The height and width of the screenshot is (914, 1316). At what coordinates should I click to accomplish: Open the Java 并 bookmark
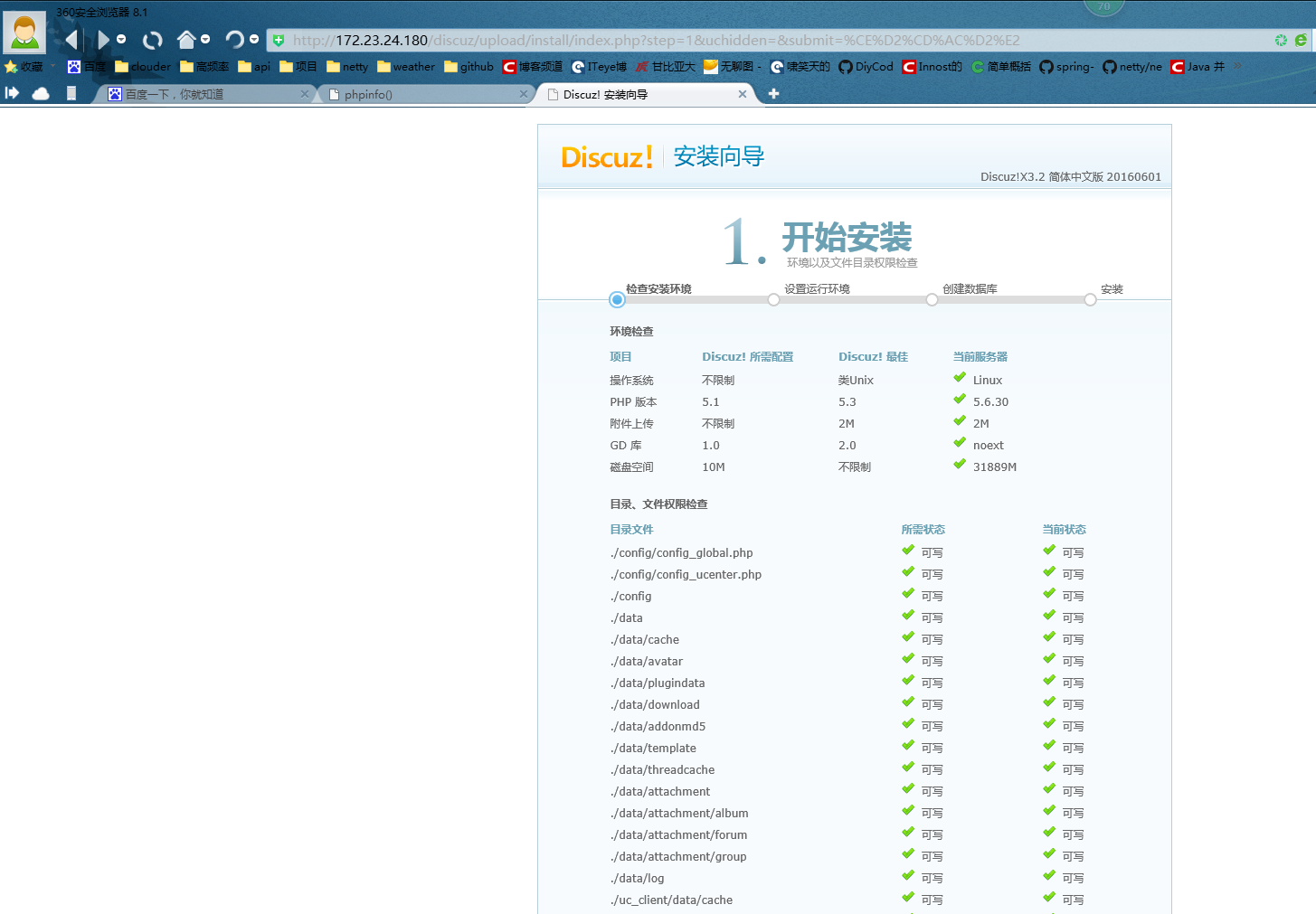tap(1198, 67)
